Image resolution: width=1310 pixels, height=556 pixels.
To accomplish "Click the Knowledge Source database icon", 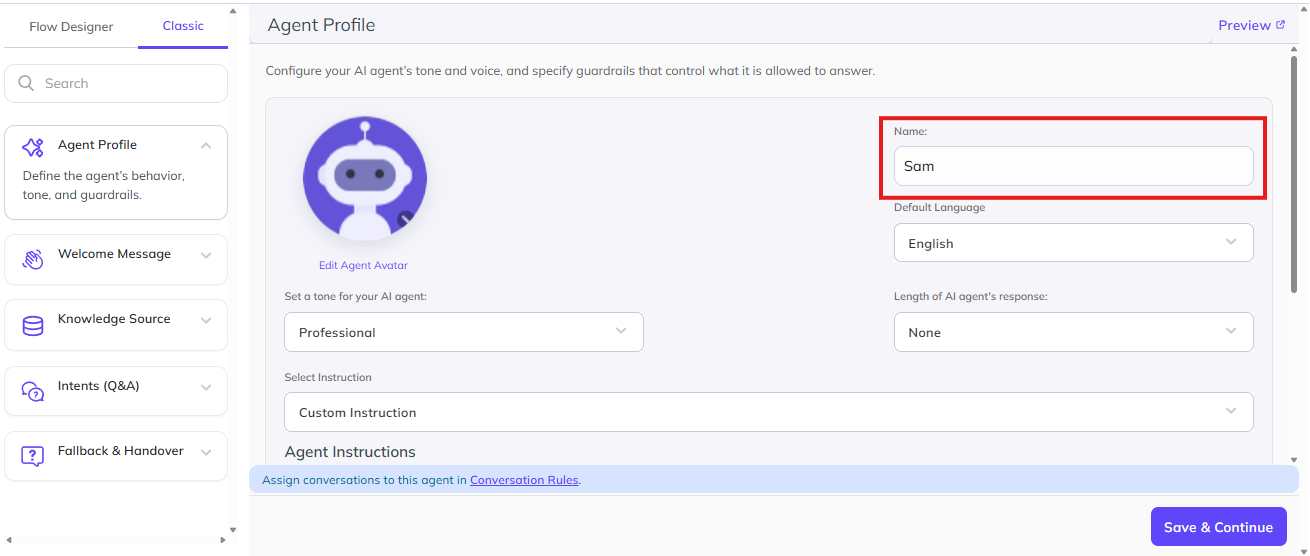I will tap(33, 326).
